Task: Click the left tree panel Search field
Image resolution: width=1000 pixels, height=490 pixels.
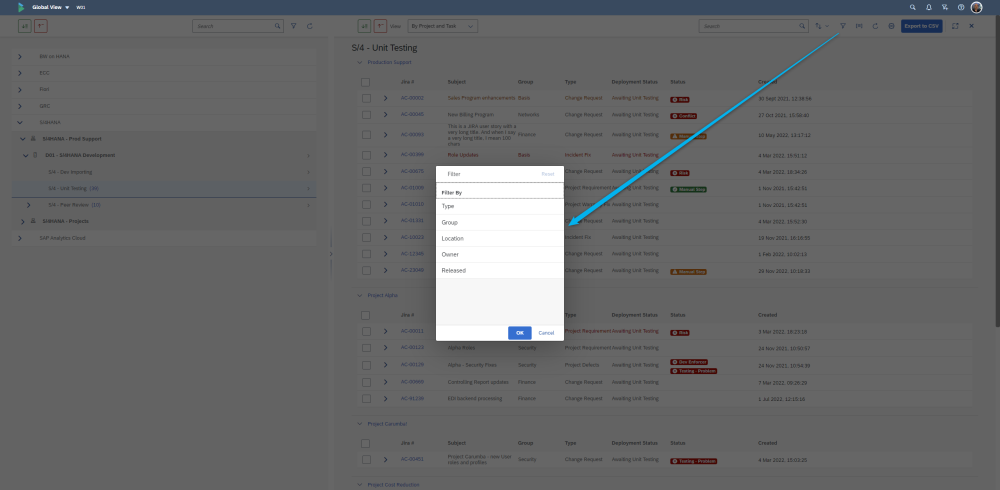Action: tap(238, 26)
